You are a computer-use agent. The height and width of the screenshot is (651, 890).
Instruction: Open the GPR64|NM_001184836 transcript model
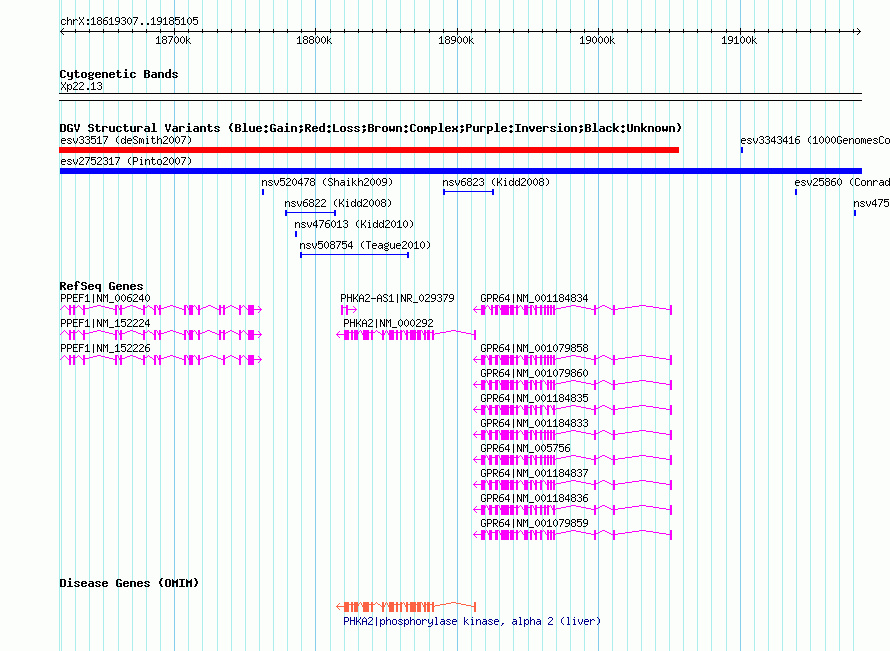click(x=573, y=509)
